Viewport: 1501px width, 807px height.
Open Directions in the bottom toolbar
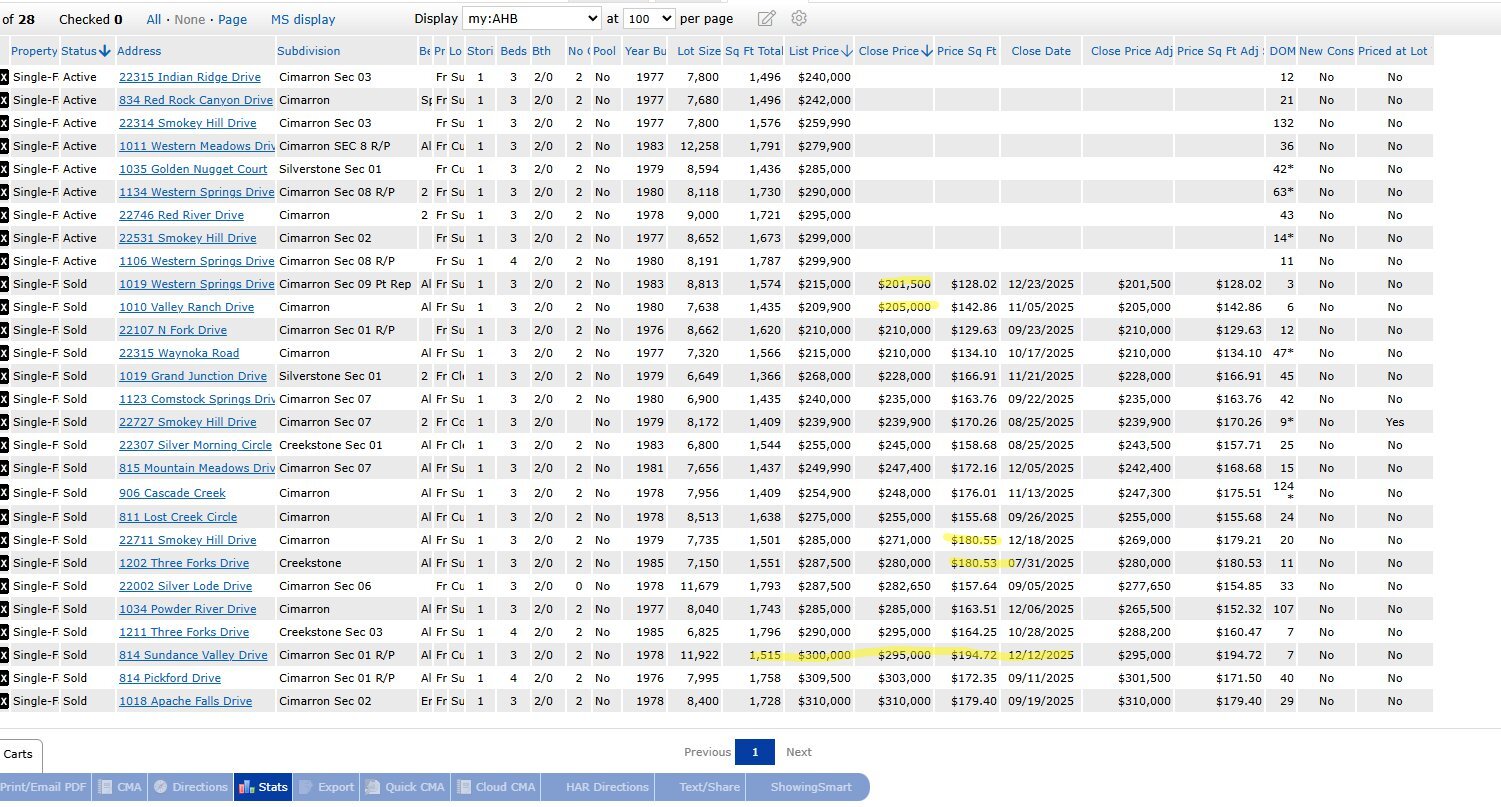190,787
